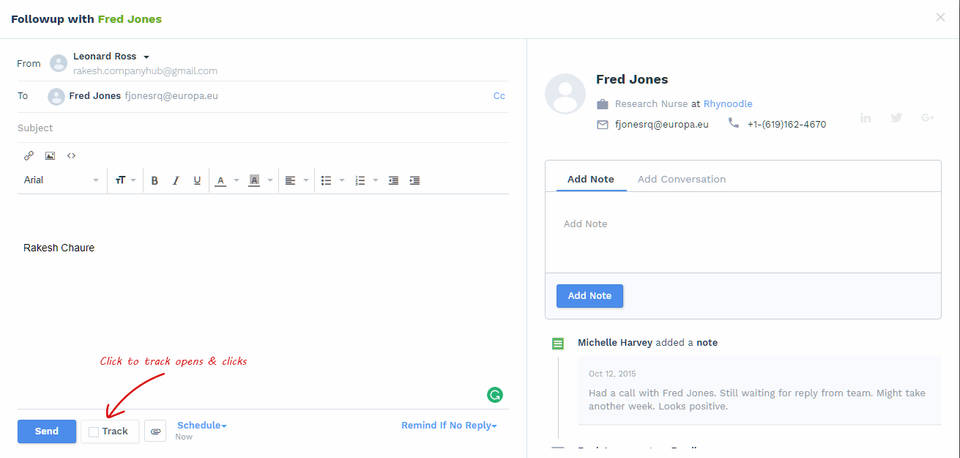Viewport: 960px width, 458px height.
Task: Click the Cc link
Action: (499, 96)
